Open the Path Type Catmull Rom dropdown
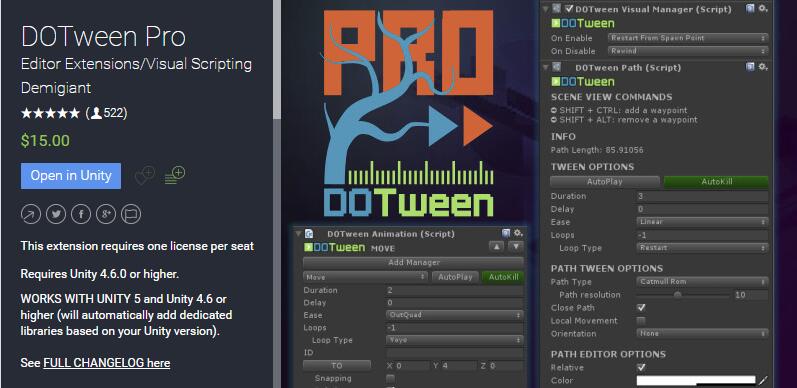Screen dimensions: 797x388 pyautogui.click(x=702, y=282)
